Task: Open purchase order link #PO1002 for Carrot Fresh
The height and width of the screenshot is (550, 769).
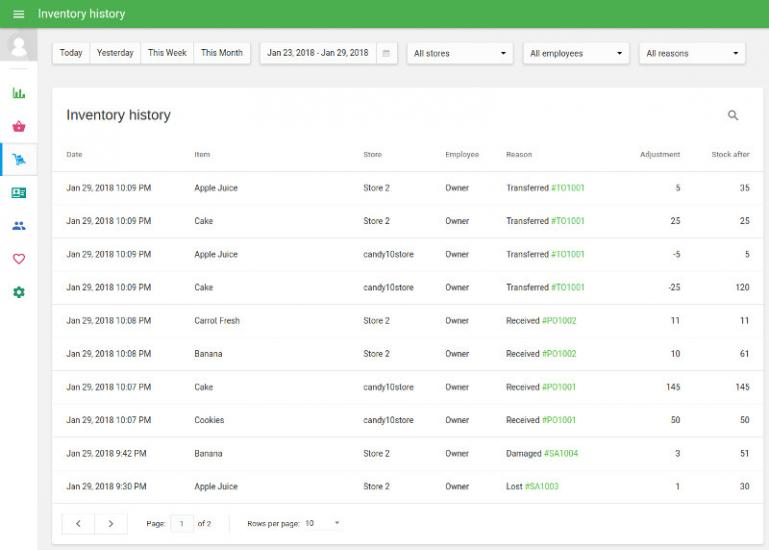Action: pyautogui.click(x=559, y=321)
